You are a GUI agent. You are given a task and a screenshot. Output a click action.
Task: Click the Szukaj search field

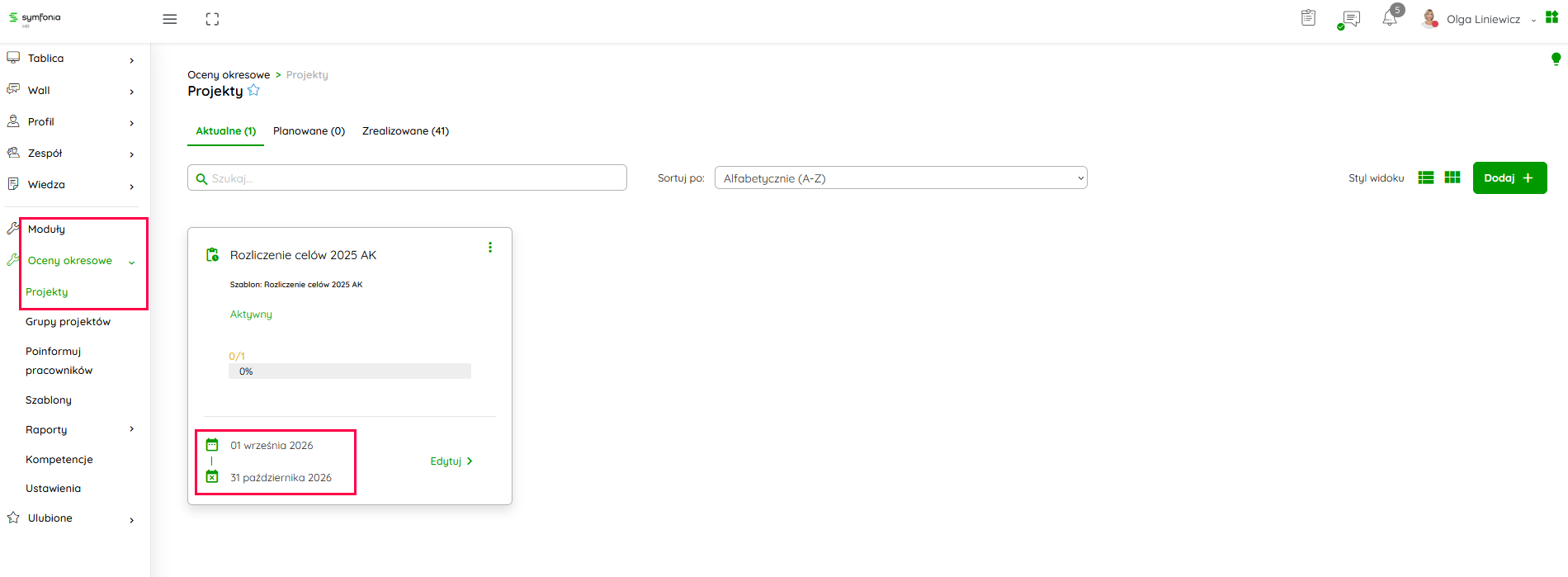(x=407, y=177)
